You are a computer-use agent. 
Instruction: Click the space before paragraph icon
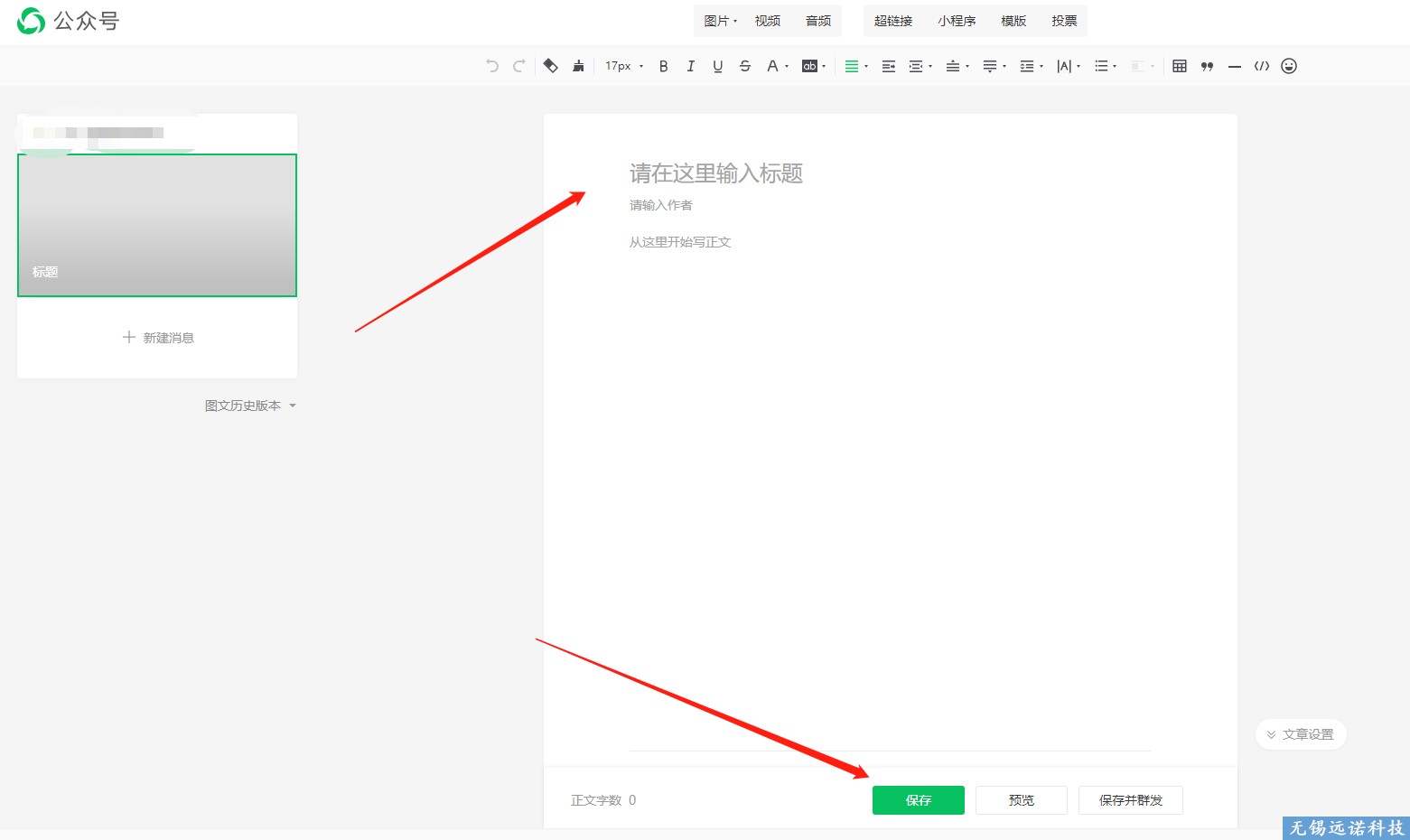(x=953, y=66)
